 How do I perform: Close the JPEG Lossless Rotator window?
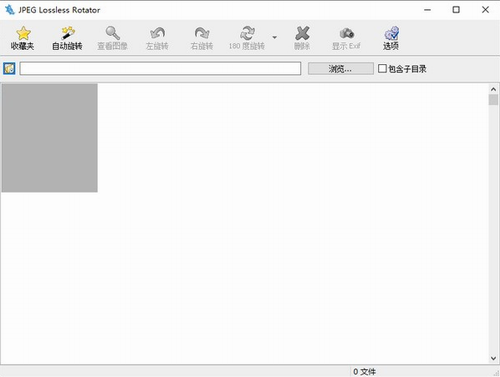(485, 10)
